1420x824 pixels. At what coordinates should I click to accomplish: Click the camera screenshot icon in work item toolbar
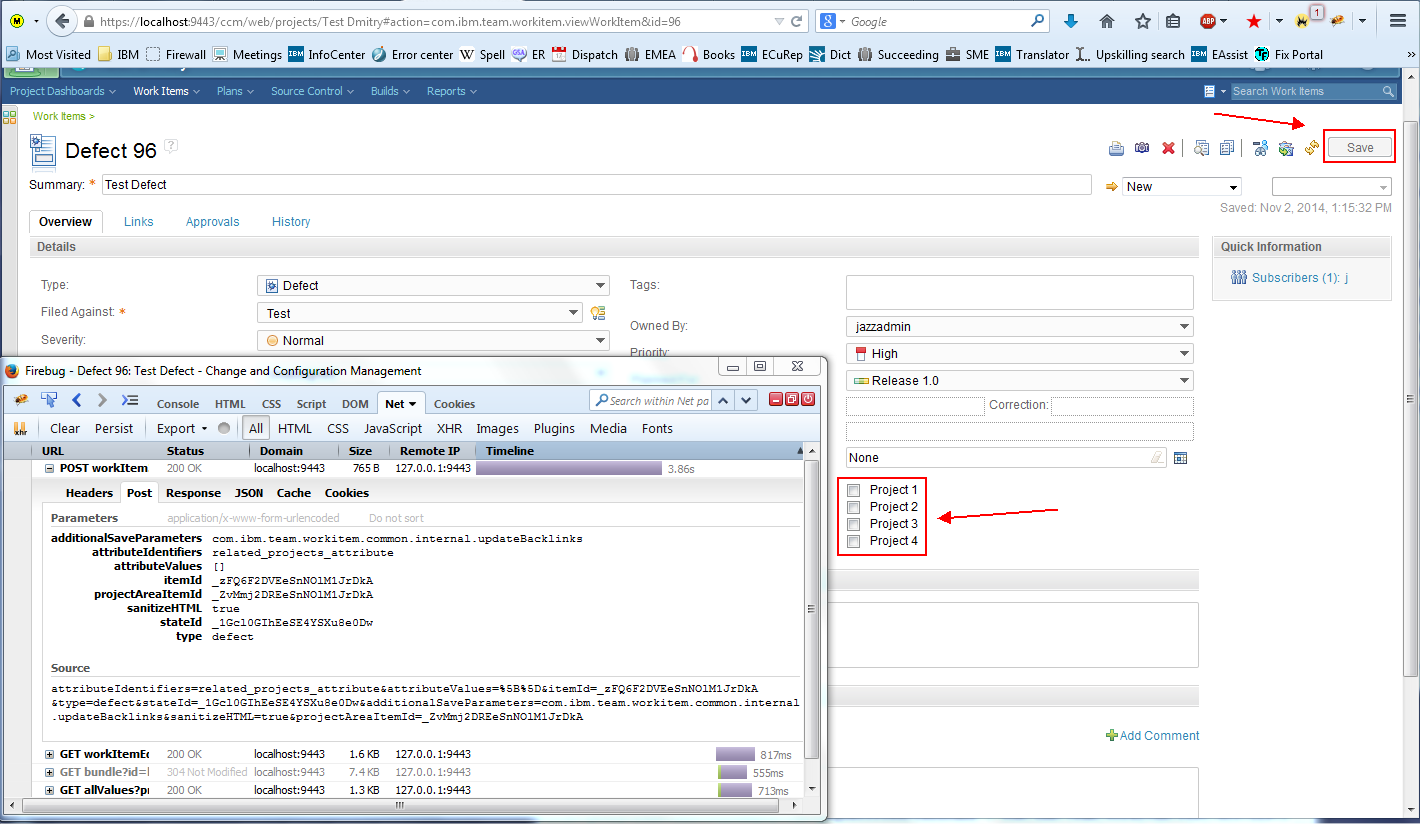pyautogui.click(x=1142, y=148)
